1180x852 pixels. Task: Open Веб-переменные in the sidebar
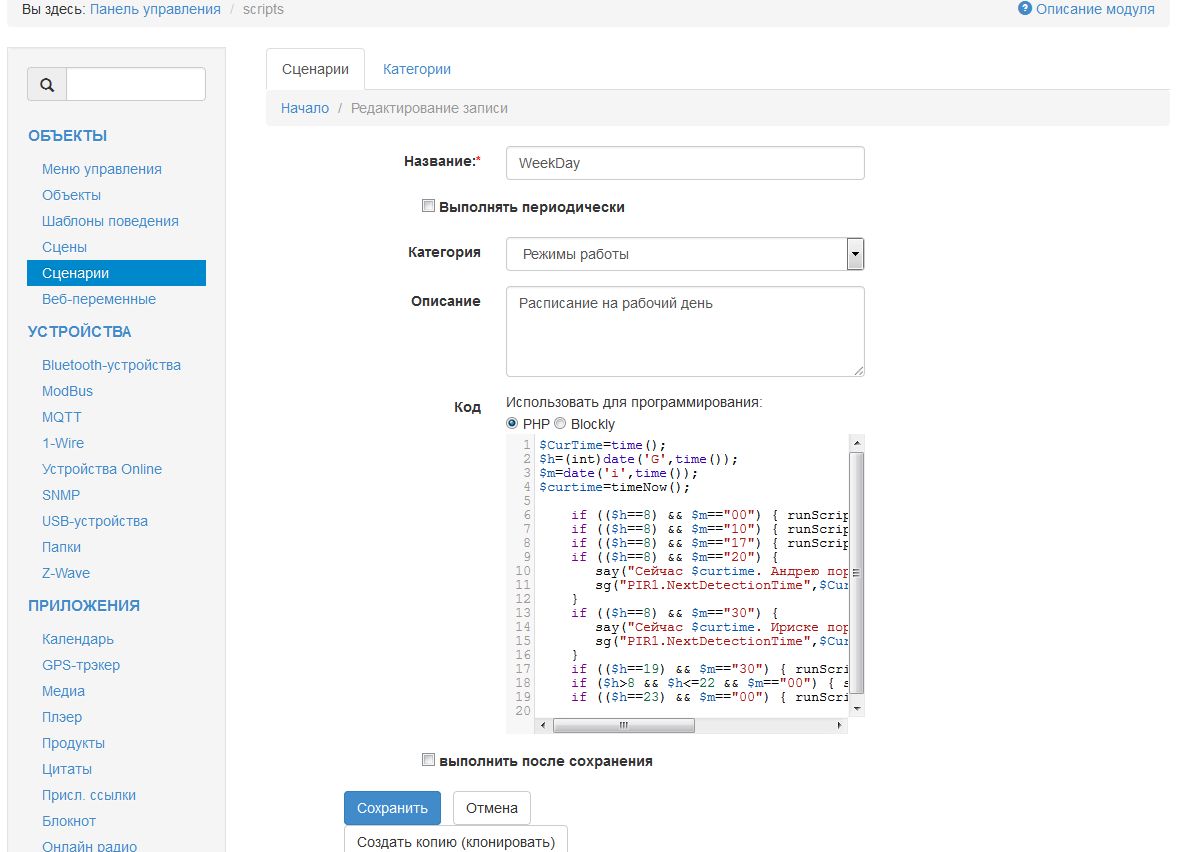pos(99,299)
